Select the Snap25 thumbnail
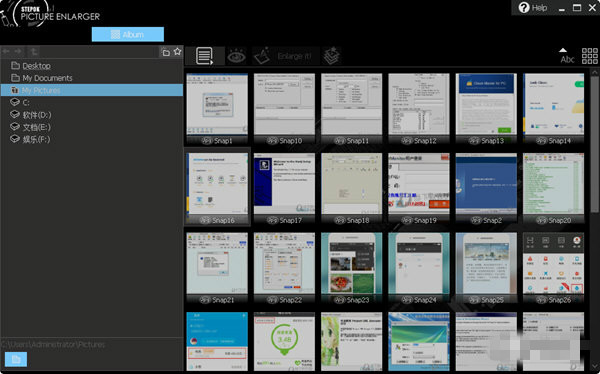Screen dimensions: 600x374 486,263
